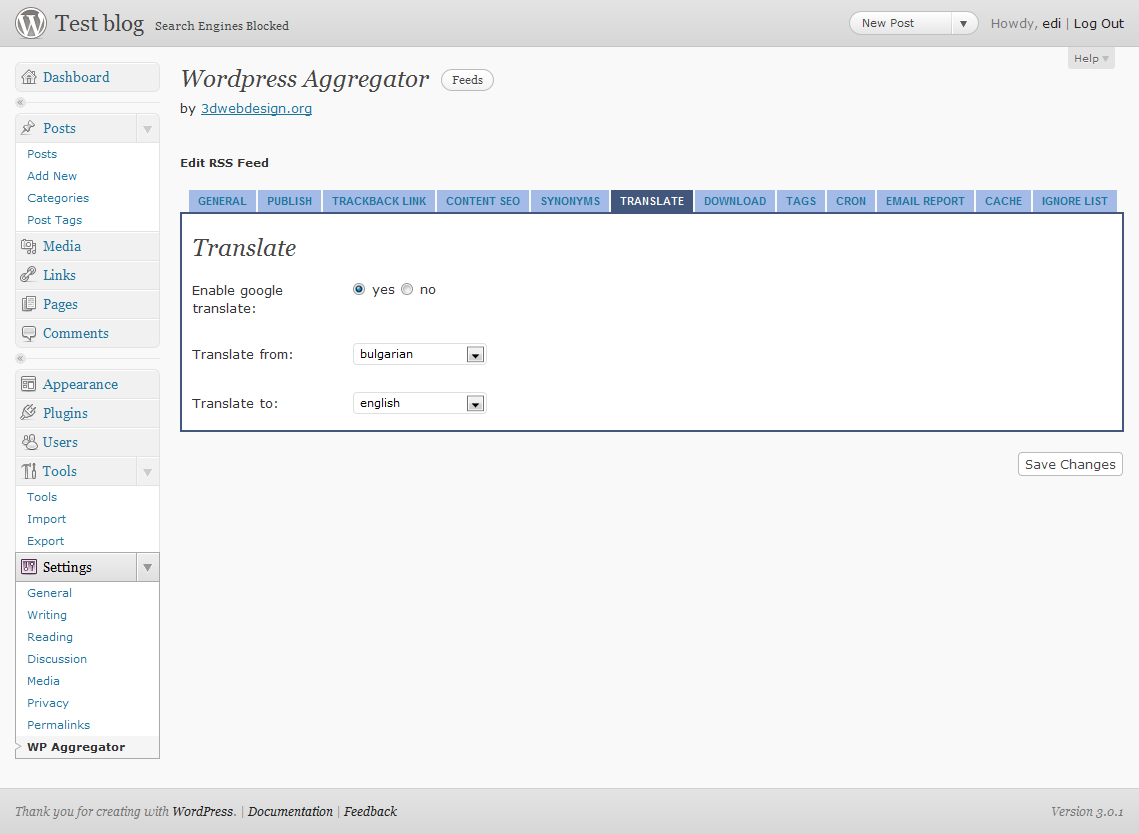Open WP Aggregator settings page

[76, 747]
